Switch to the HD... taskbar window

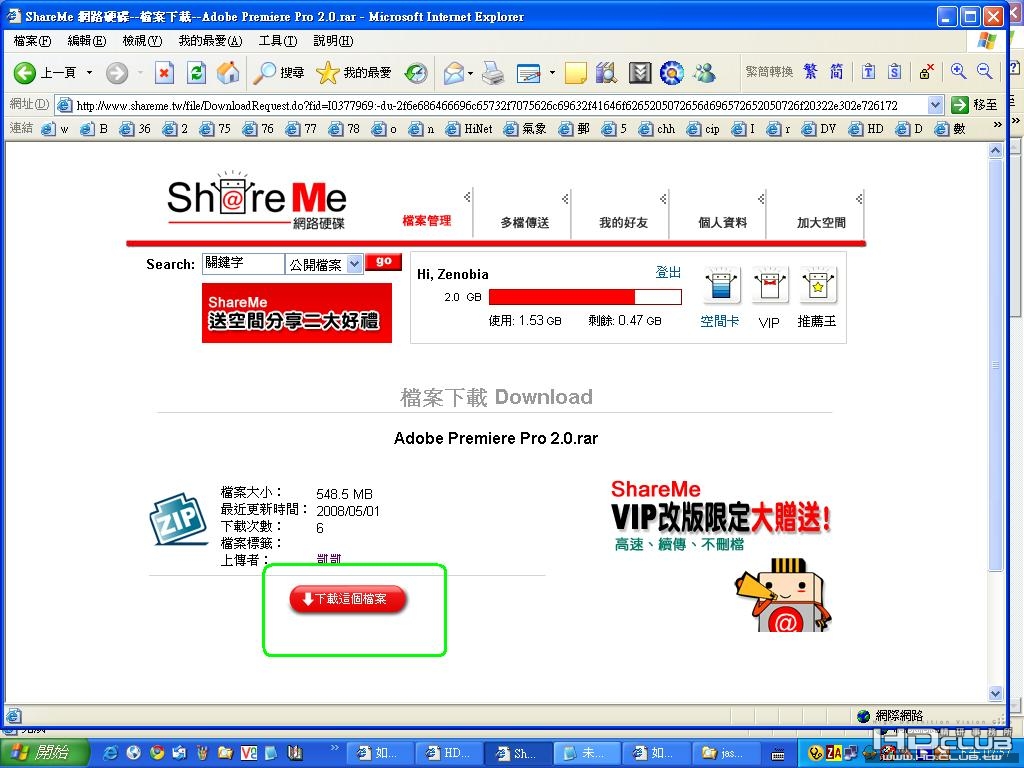tap(449, 753)
